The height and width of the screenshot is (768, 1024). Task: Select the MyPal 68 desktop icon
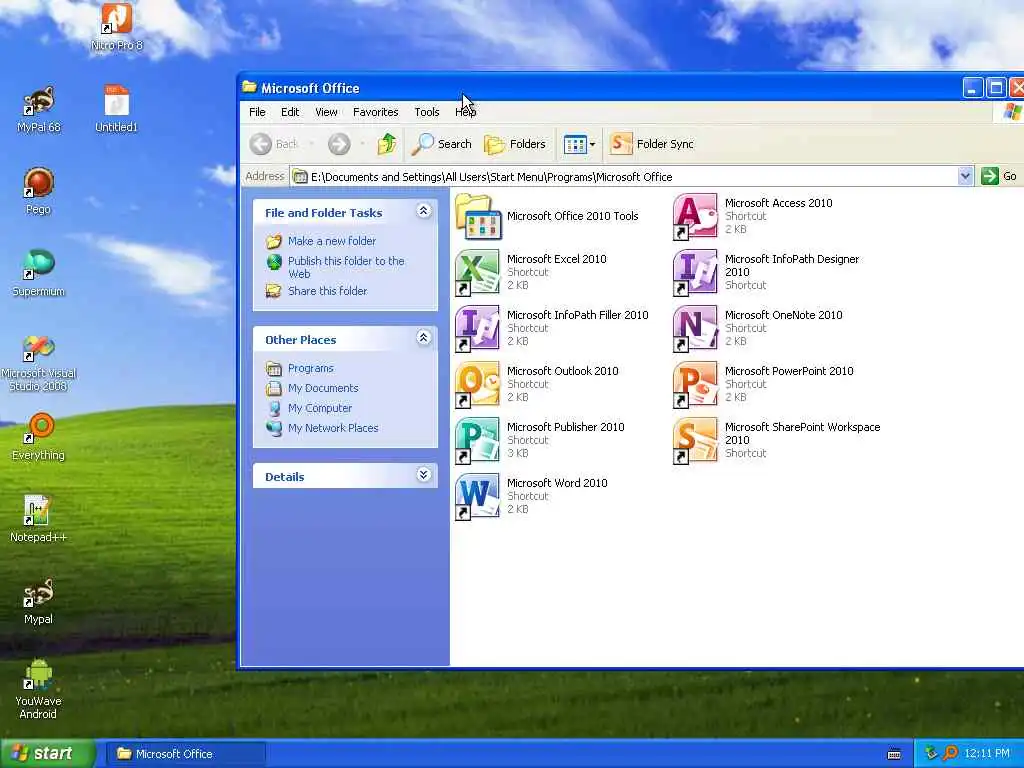pos(39,110)
